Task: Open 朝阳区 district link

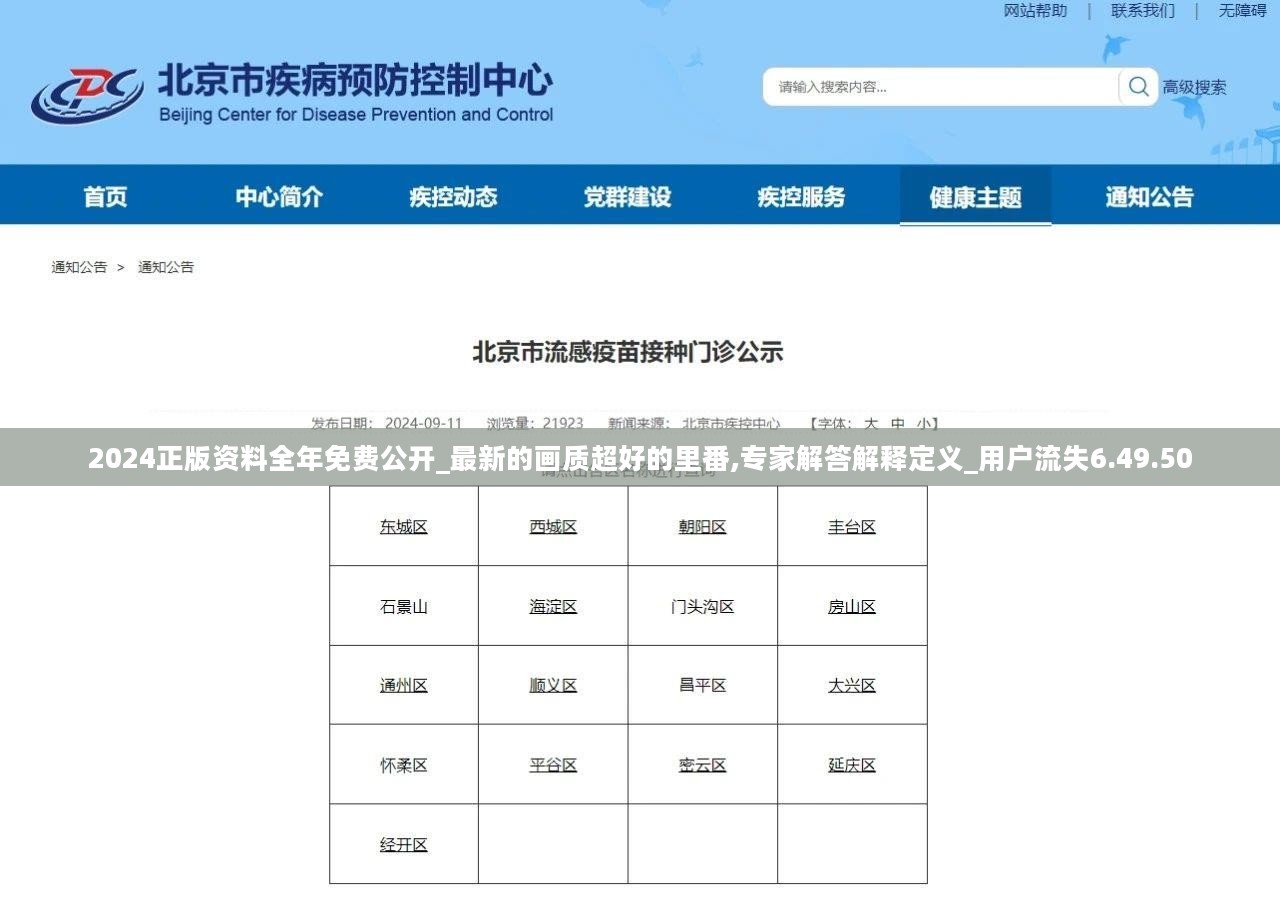Action: coord(702,527)
